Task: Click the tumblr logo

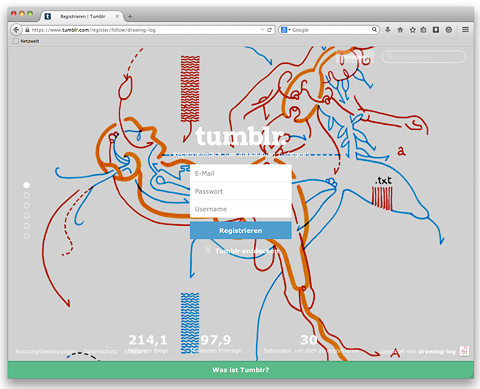Action: (x=241, y=136)
